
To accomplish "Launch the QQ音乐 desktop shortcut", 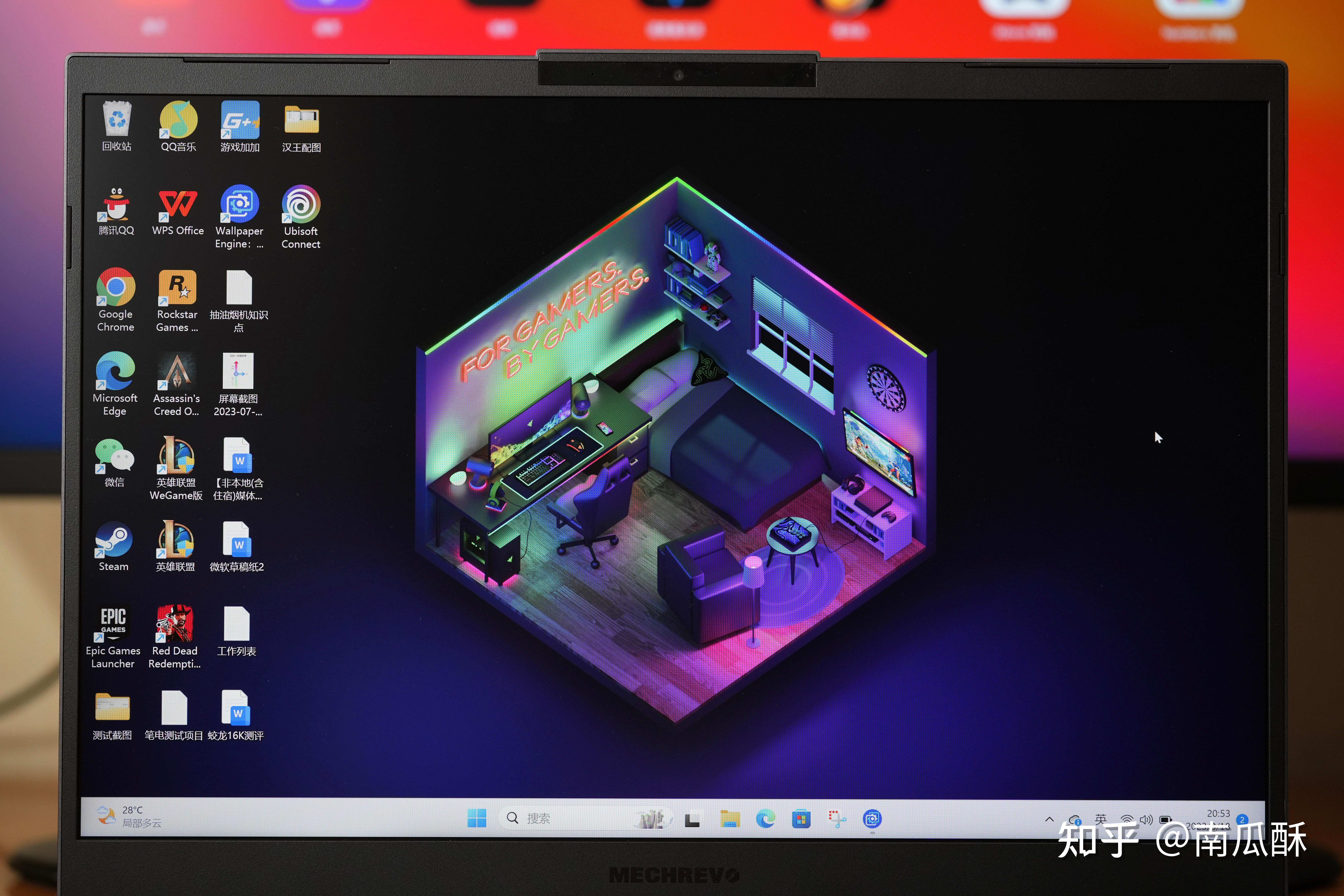I will [x=178, y=126].
